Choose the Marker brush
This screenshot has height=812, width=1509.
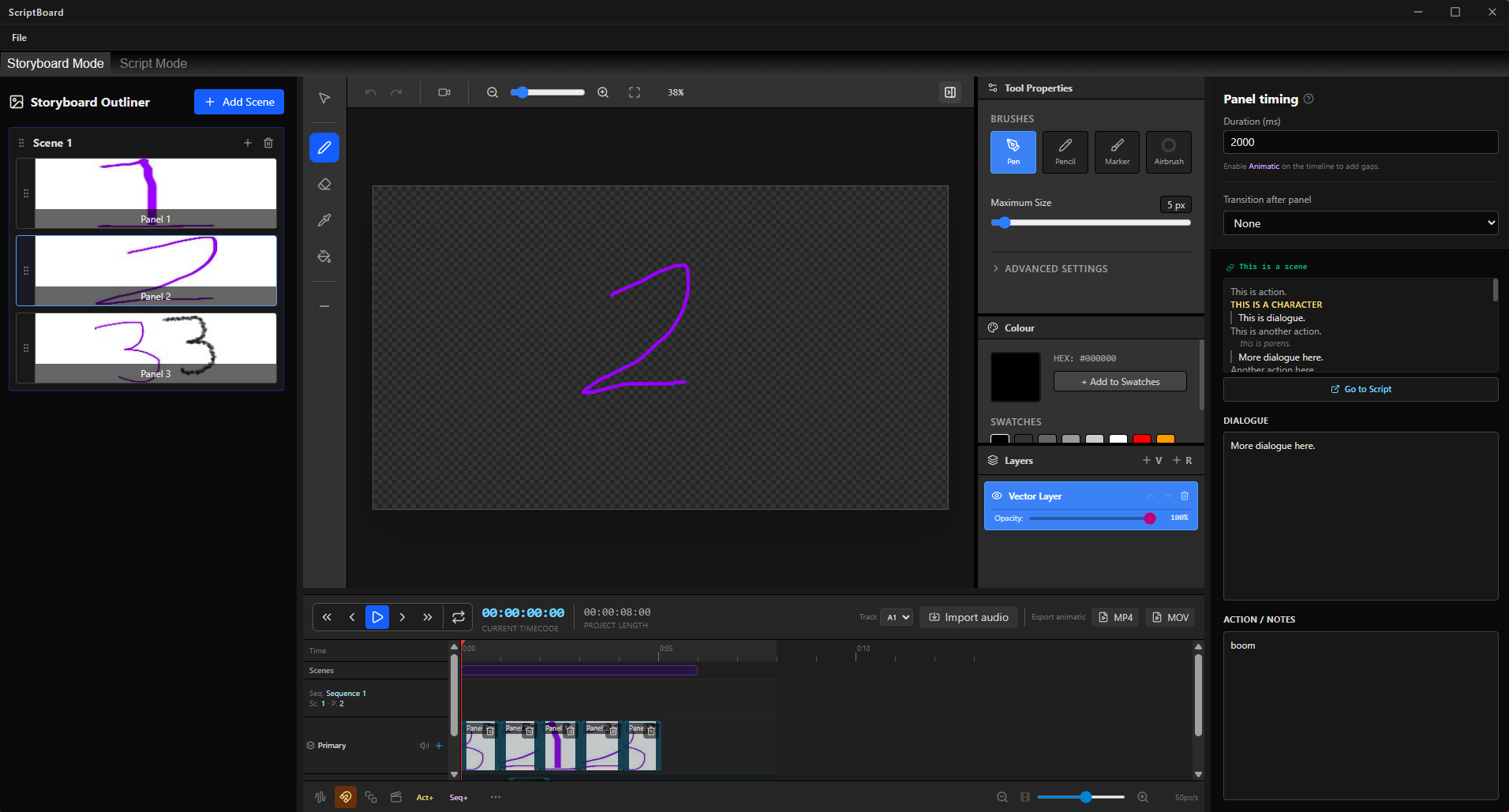tap(1118, 152)
